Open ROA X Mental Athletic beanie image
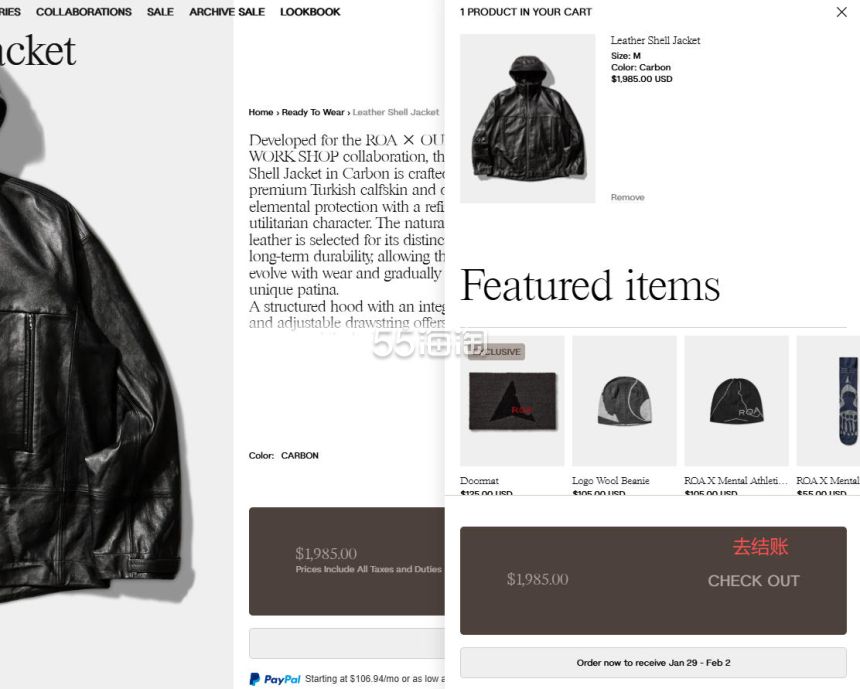Image resolution: width=860 pixels, height=689 pixels. (737, 401)
